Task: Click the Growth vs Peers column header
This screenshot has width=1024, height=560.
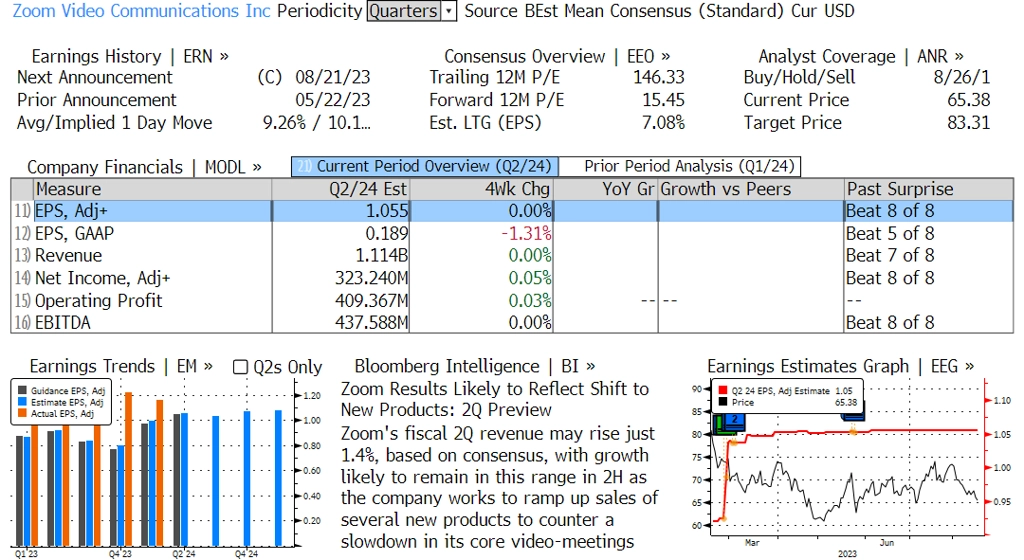Action: pos(750,189)
